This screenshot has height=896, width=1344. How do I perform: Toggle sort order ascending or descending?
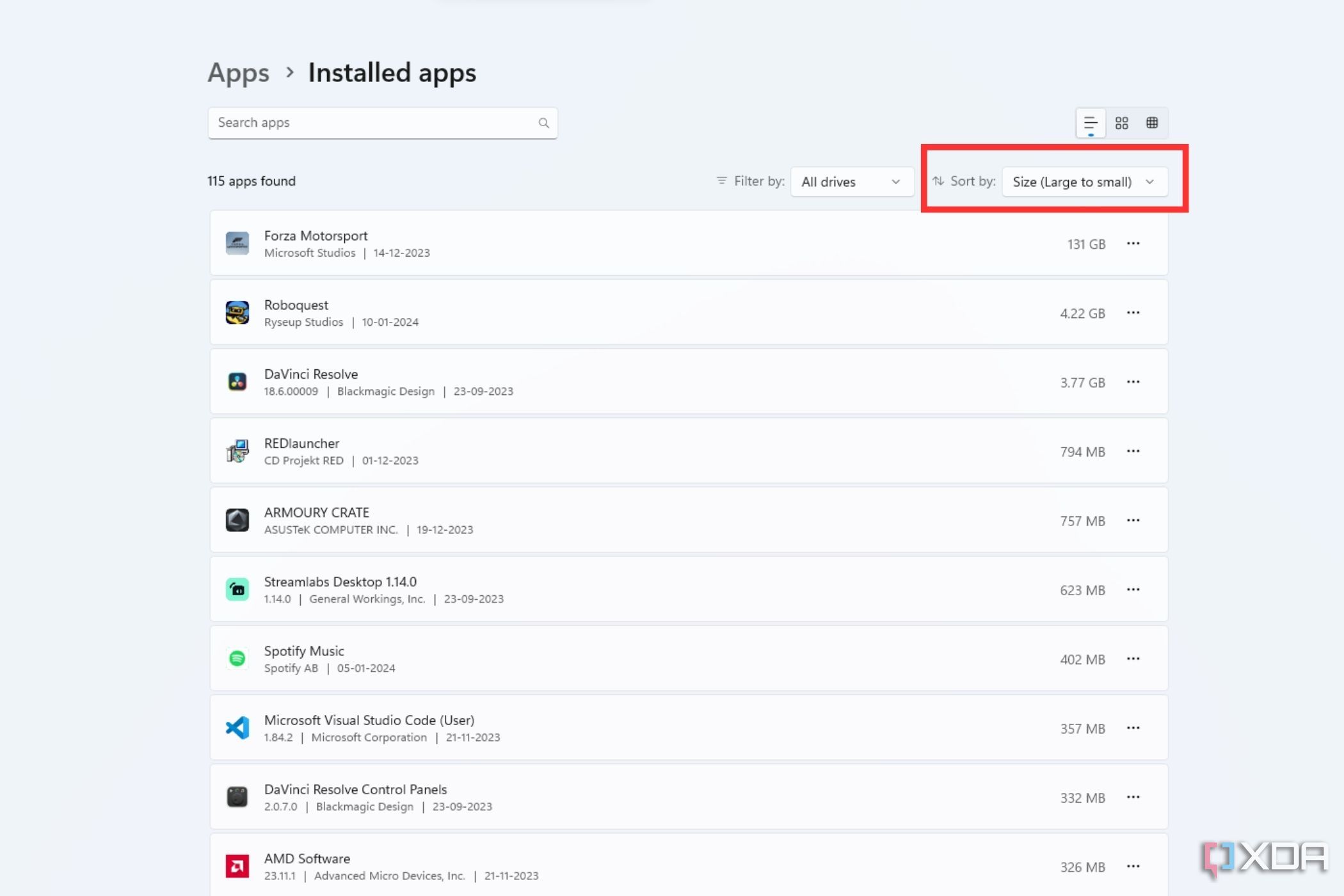coord(938,181)
